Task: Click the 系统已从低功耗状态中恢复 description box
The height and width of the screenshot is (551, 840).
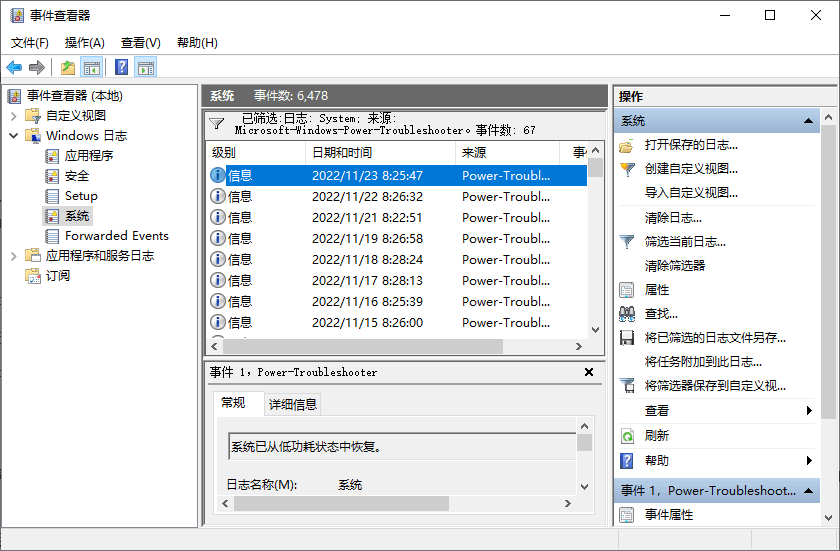Action: [402, 447]
